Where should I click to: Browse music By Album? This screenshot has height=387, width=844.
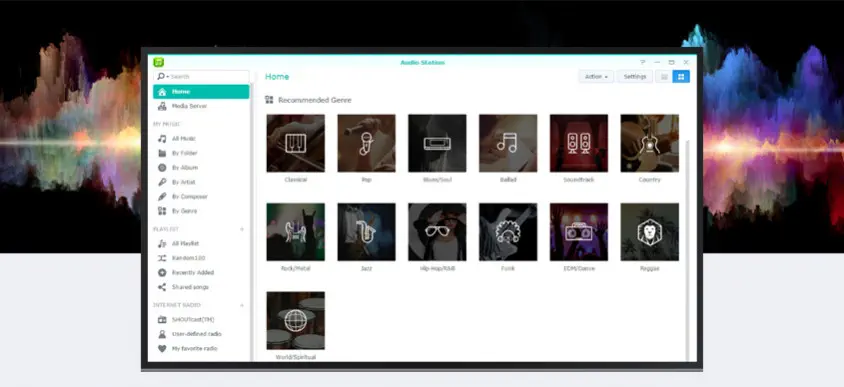tap(201, 167)
